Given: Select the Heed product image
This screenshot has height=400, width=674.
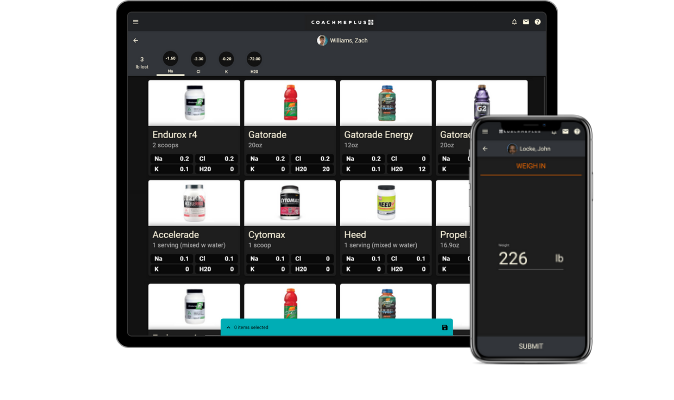Looking at the screenshot, I should click(x=386, y=203).
